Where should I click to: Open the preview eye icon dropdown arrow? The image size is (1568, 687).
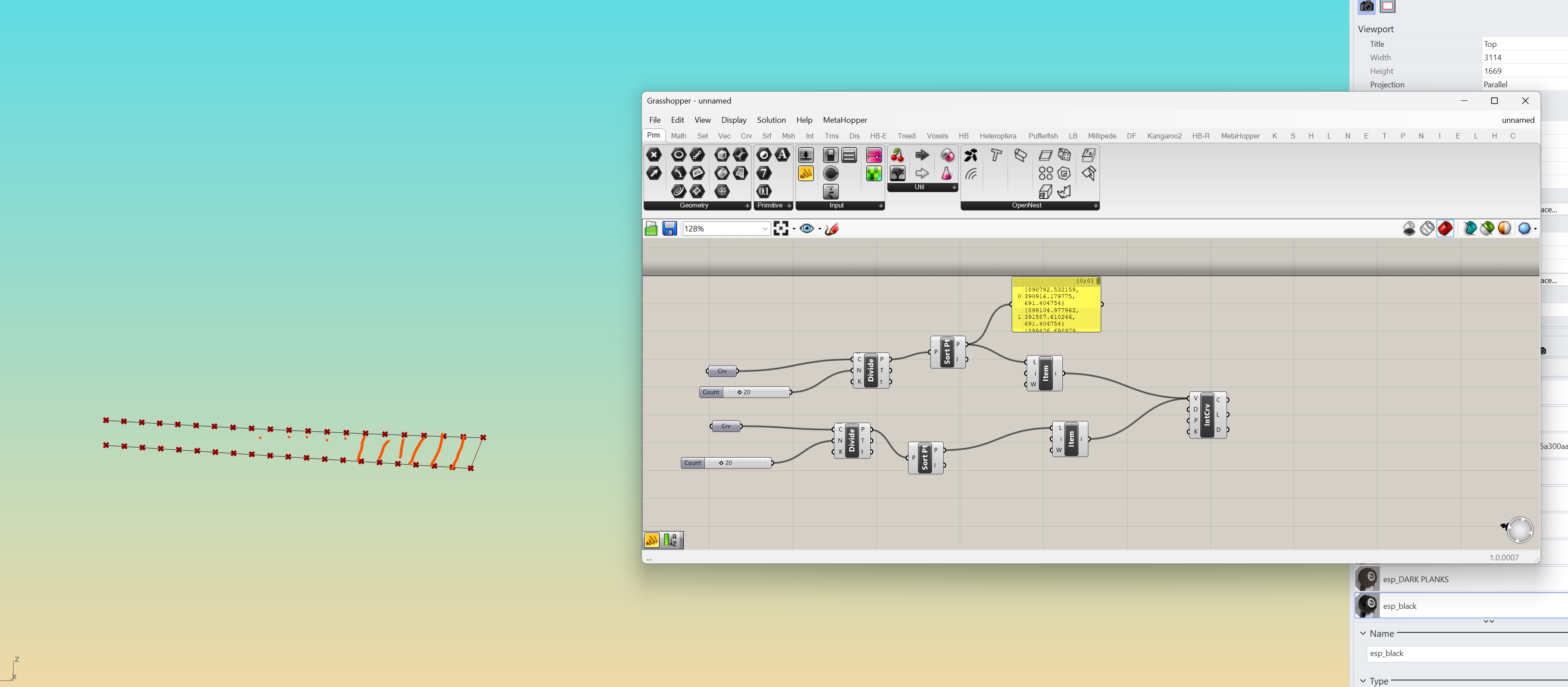(819, 229)
